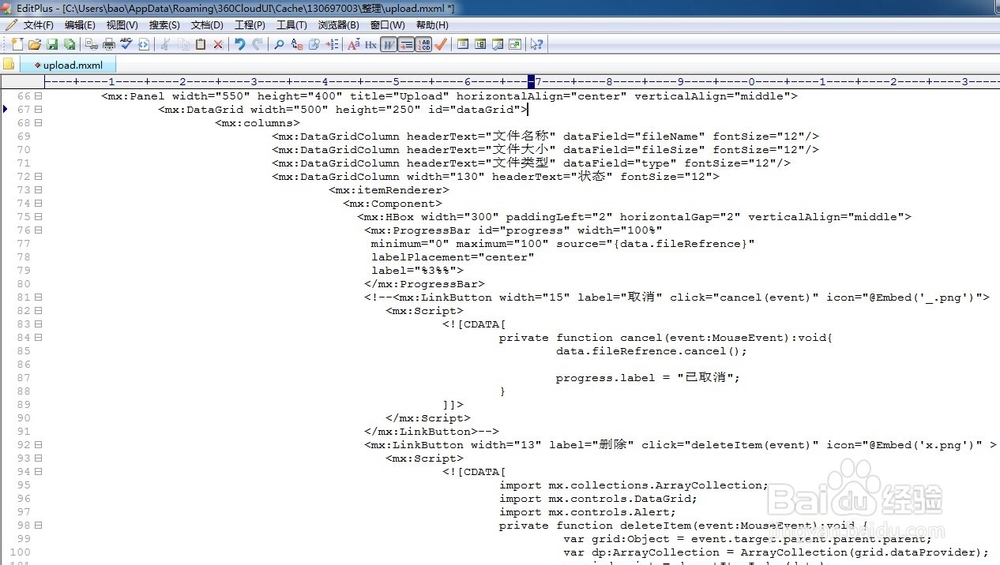The image size is (1000, 565).
Task: Click the first window layout icon after checkmark
Action: [x=462, y=44]
